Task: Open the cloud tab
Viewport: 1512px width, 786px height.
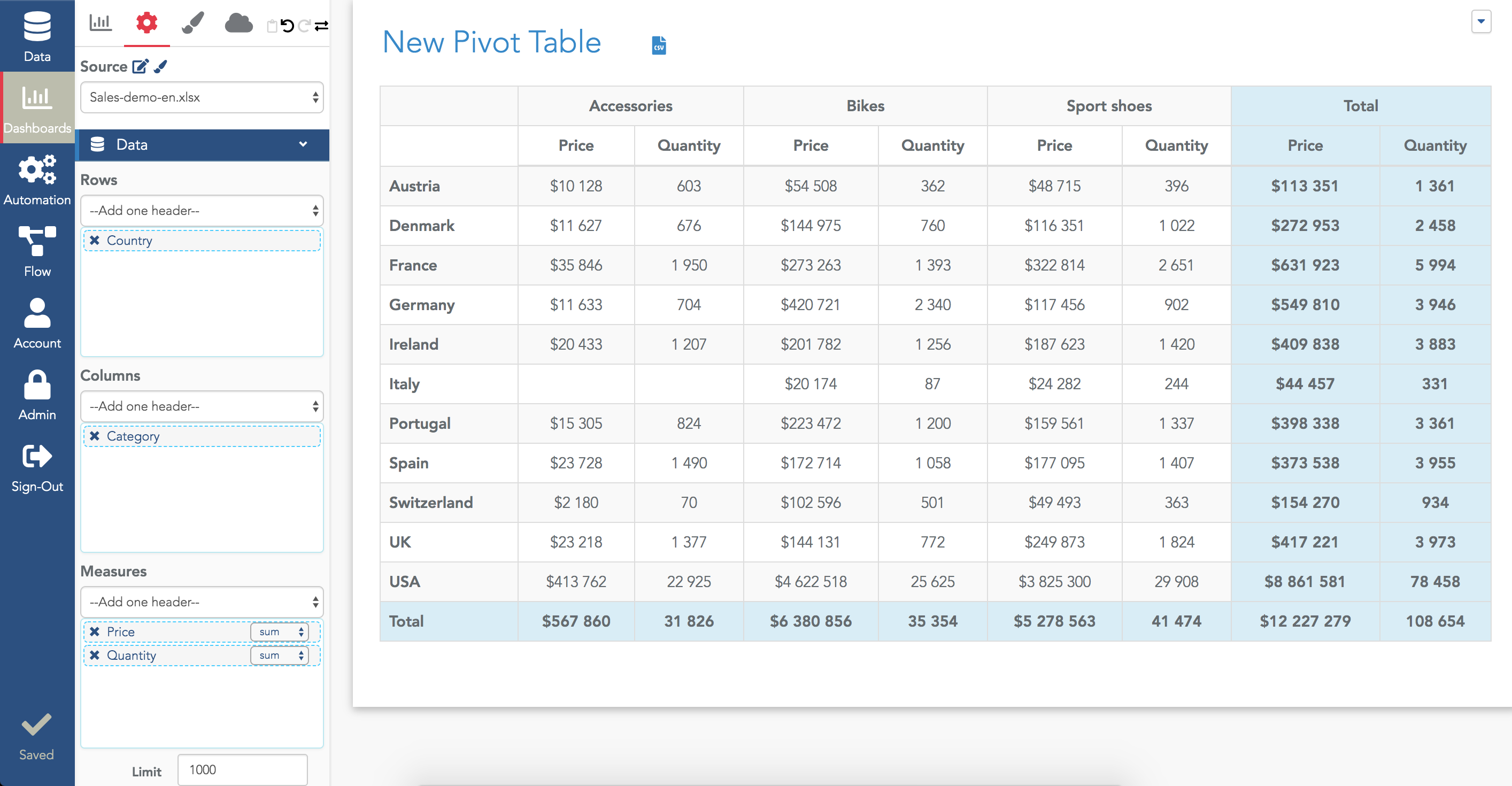Action: 239,23
